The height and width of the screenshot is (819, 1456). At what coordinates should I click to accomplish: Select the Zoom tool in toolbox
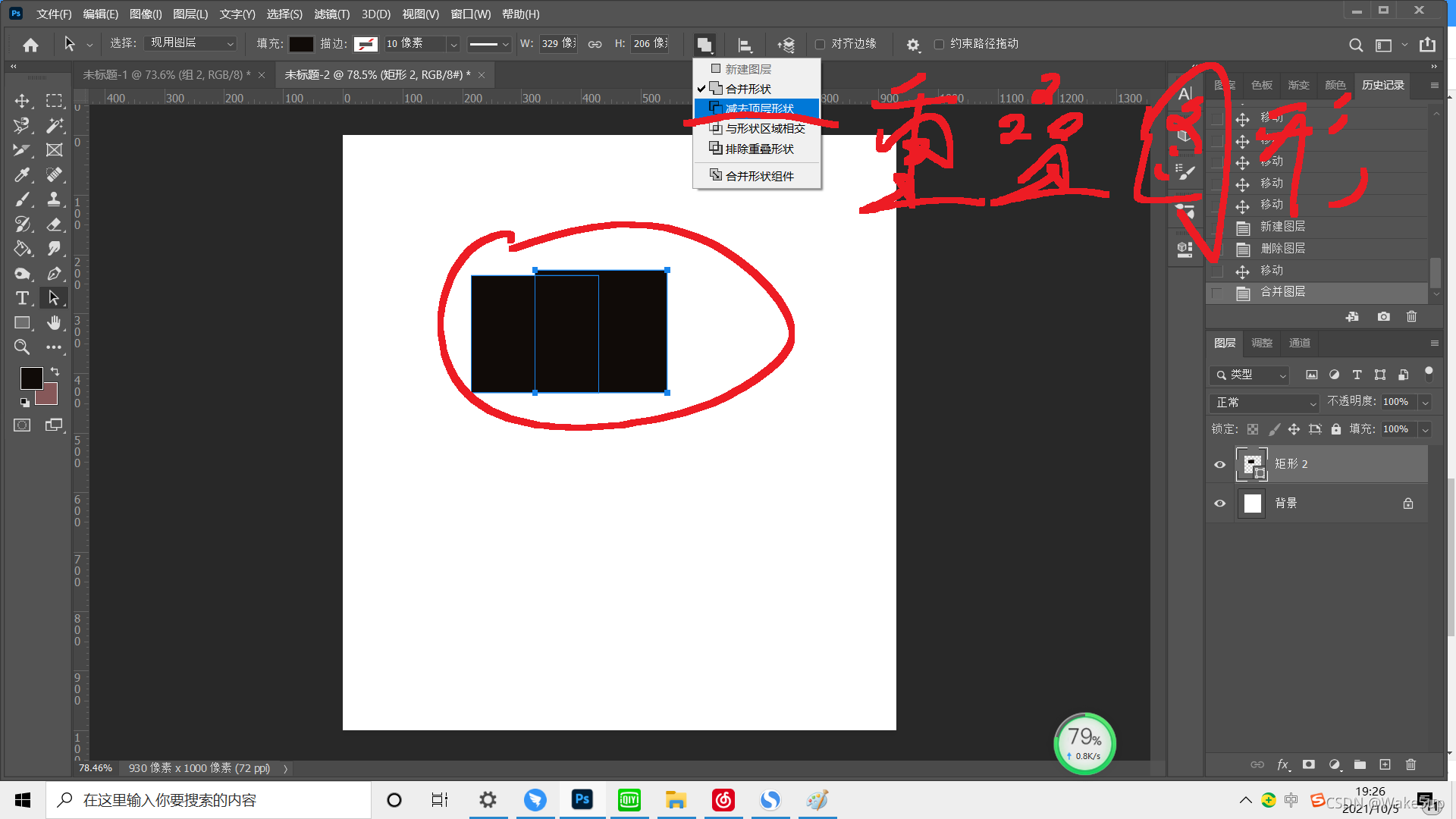coord(22,347)
